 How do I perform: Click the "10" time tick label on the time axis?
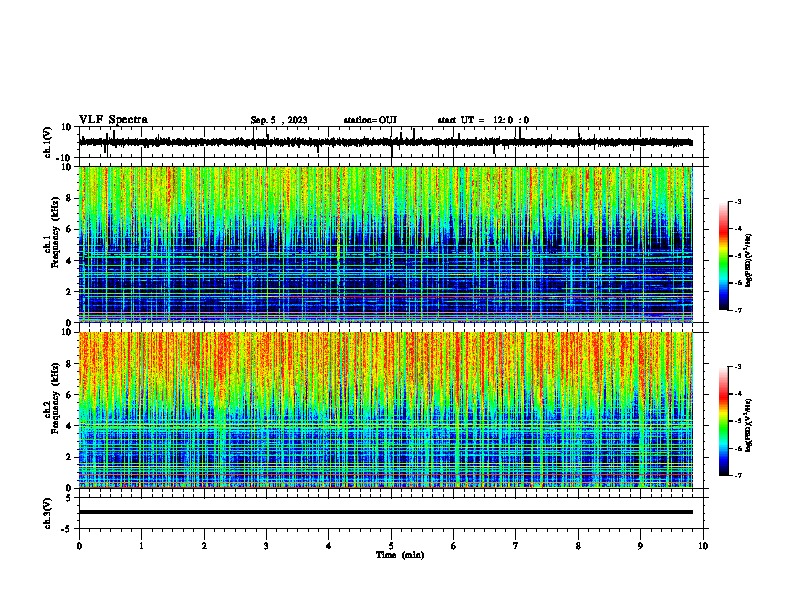703,545
